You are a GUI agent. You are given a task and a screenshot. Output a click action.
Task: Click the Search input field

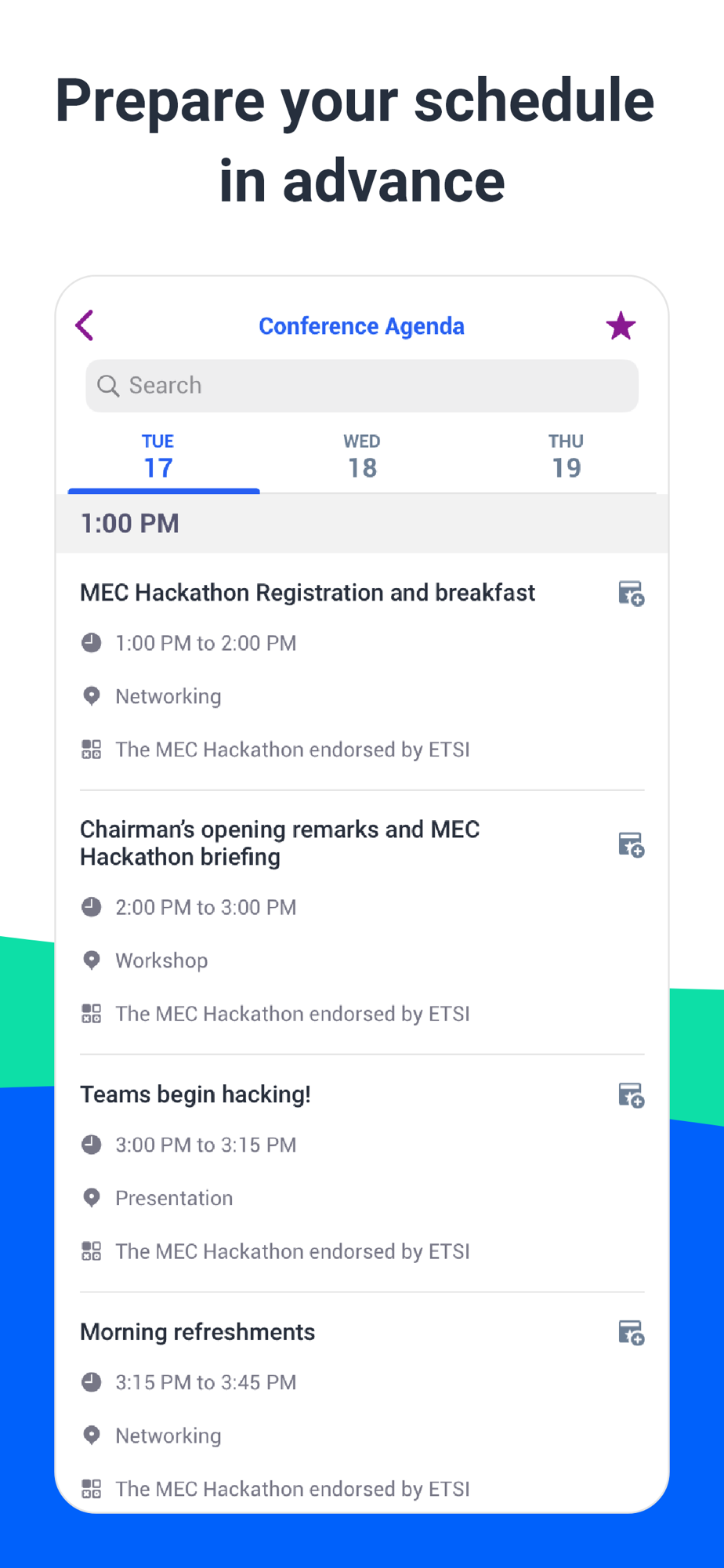click(362, 386)
